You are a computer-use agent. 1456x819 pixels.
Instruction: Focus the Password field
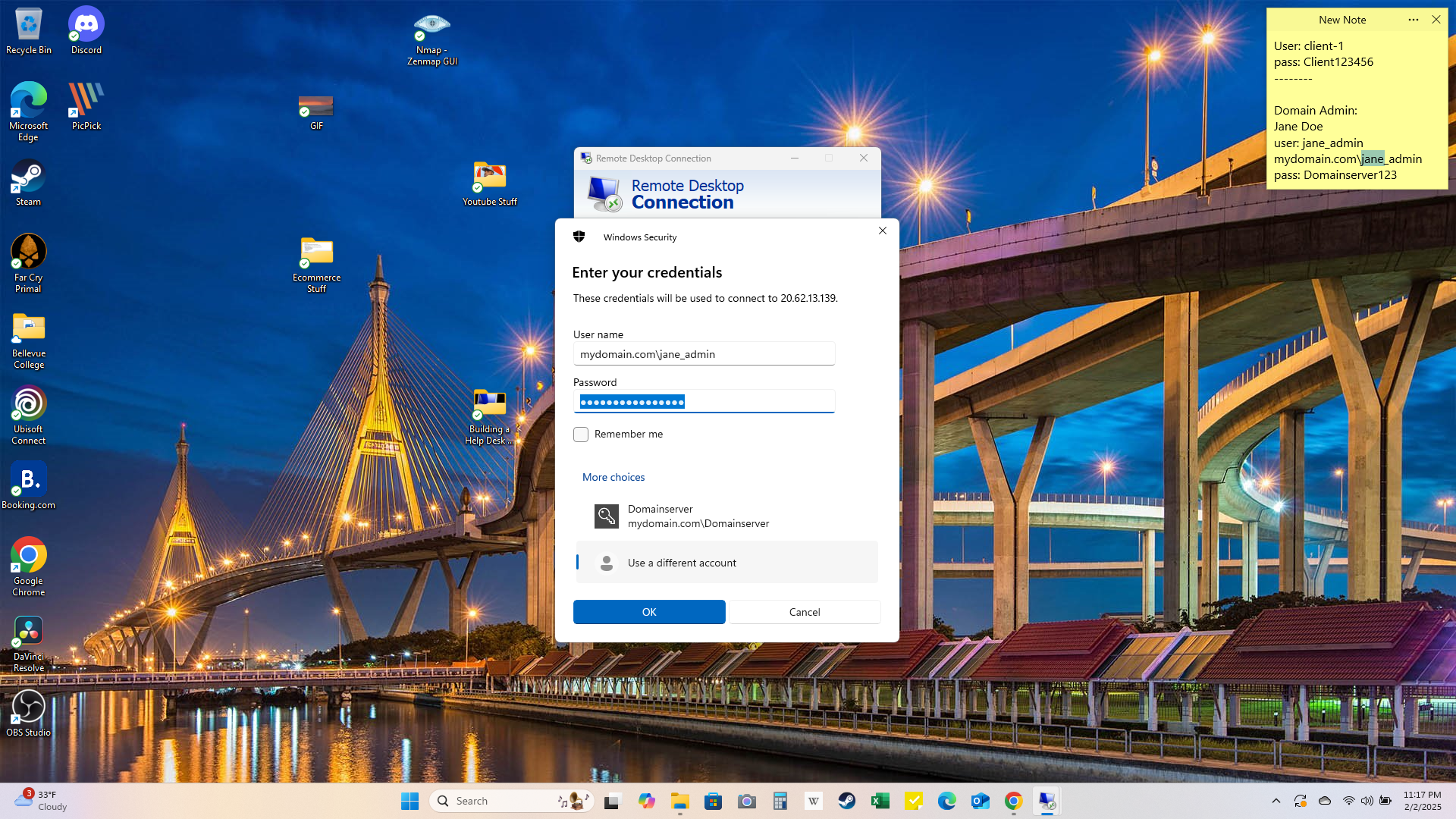[x=704, y=402]
